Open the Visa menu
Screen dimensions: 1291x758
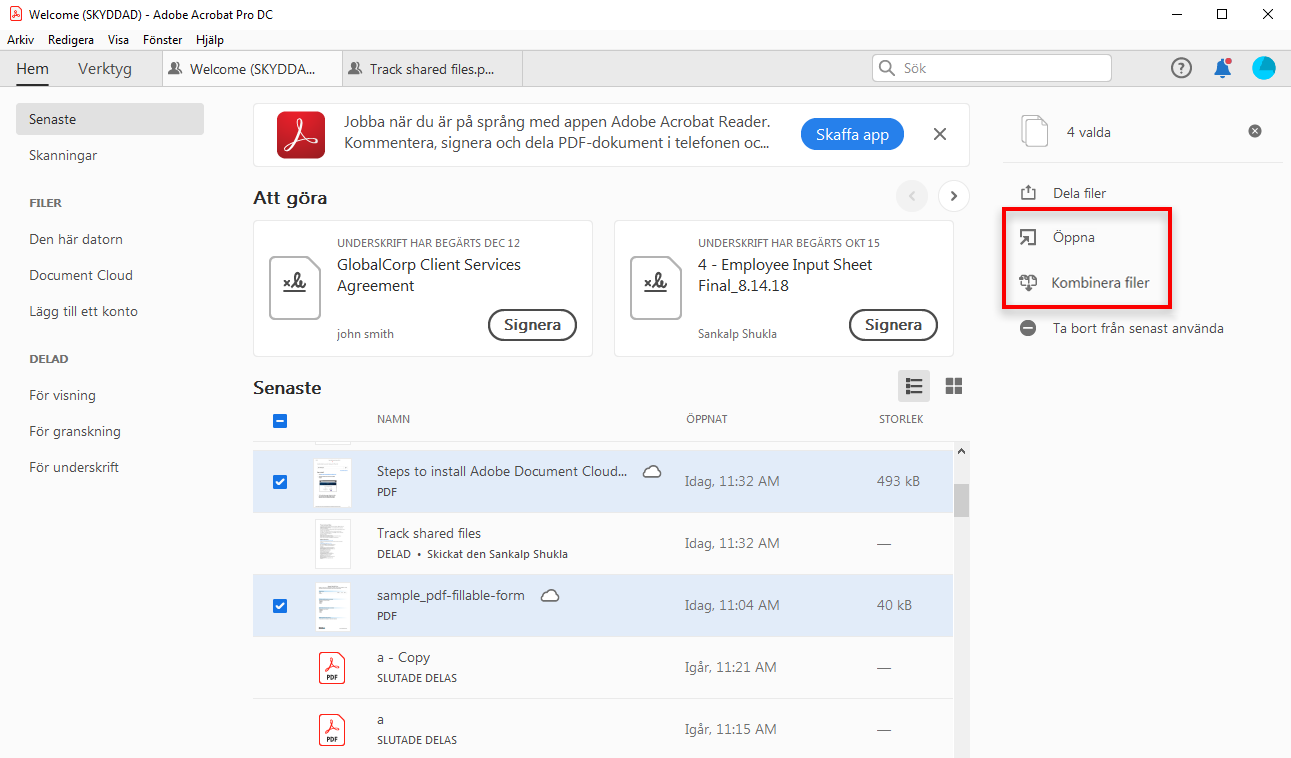pyautogui.click(x=118, y=40)
